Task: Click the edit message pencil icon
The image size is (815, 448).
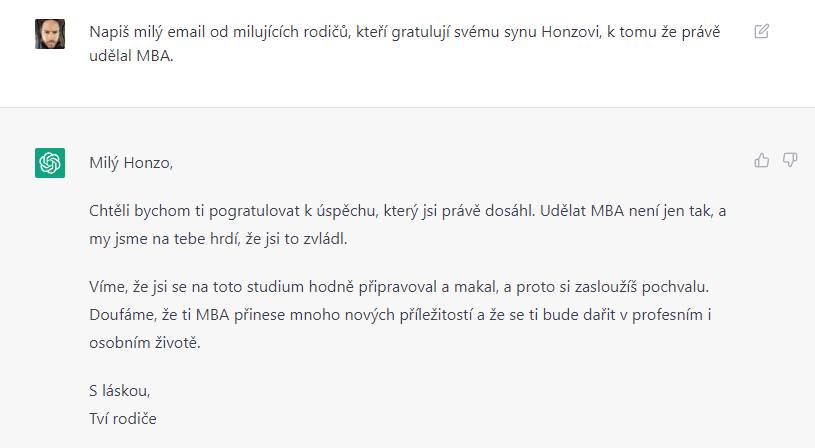Action: click(x=761, y=31)
